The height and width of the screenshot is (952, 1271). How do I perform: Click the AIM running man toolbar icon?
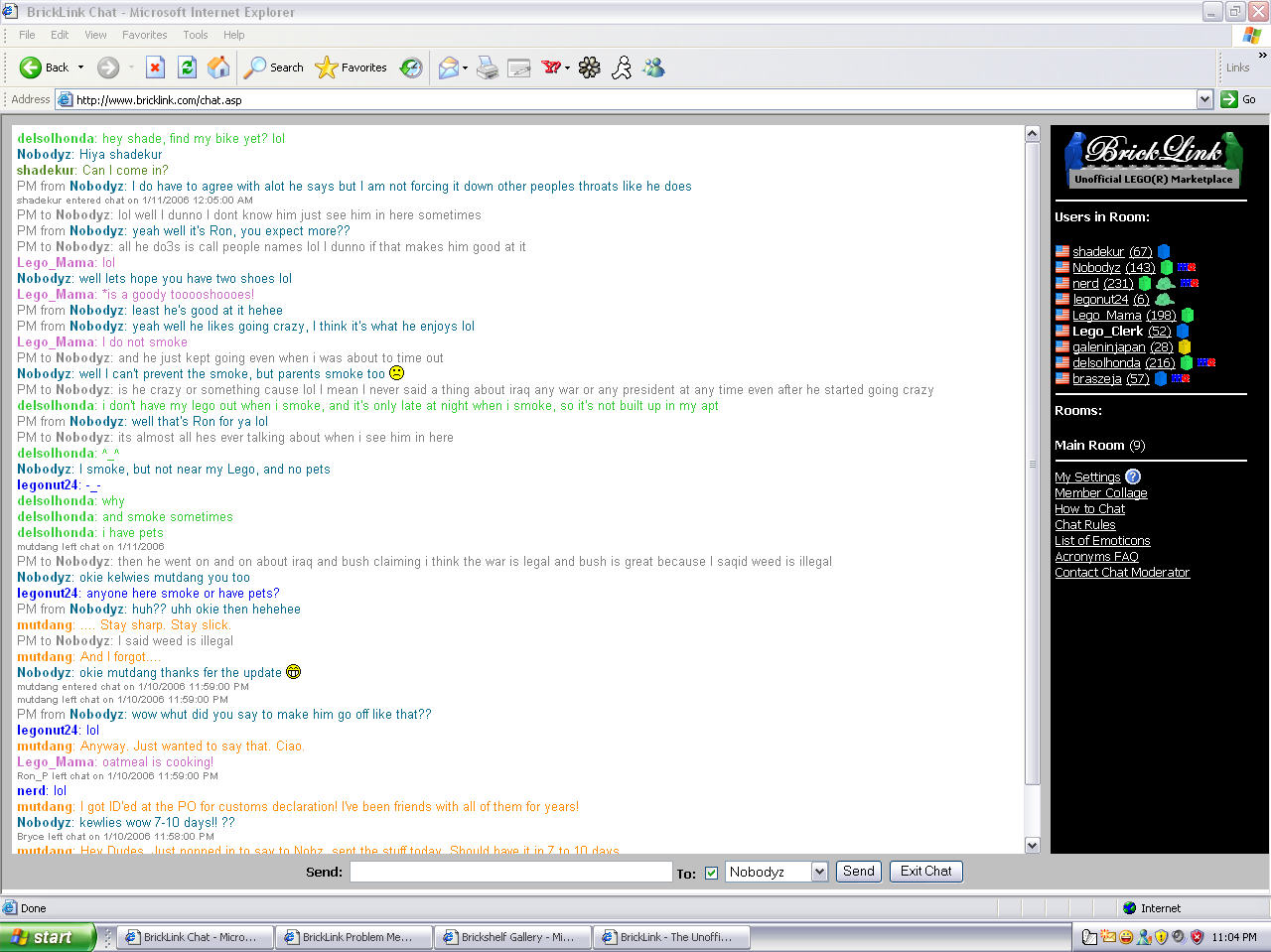(x=622, y=68)
